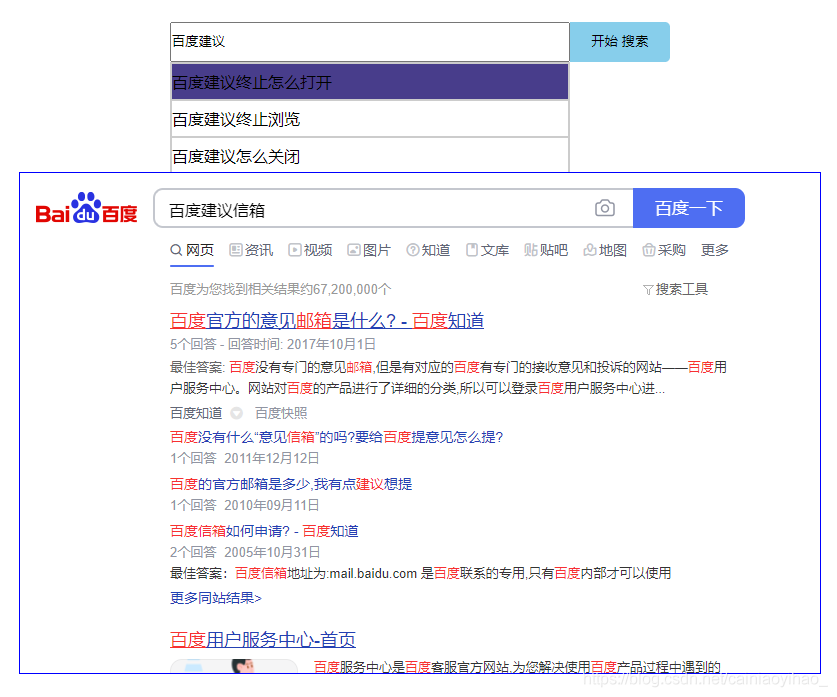Select suggestion 百度建议终止怎么打开
This screenshot has height=697, width=837.
pos(369,82)
